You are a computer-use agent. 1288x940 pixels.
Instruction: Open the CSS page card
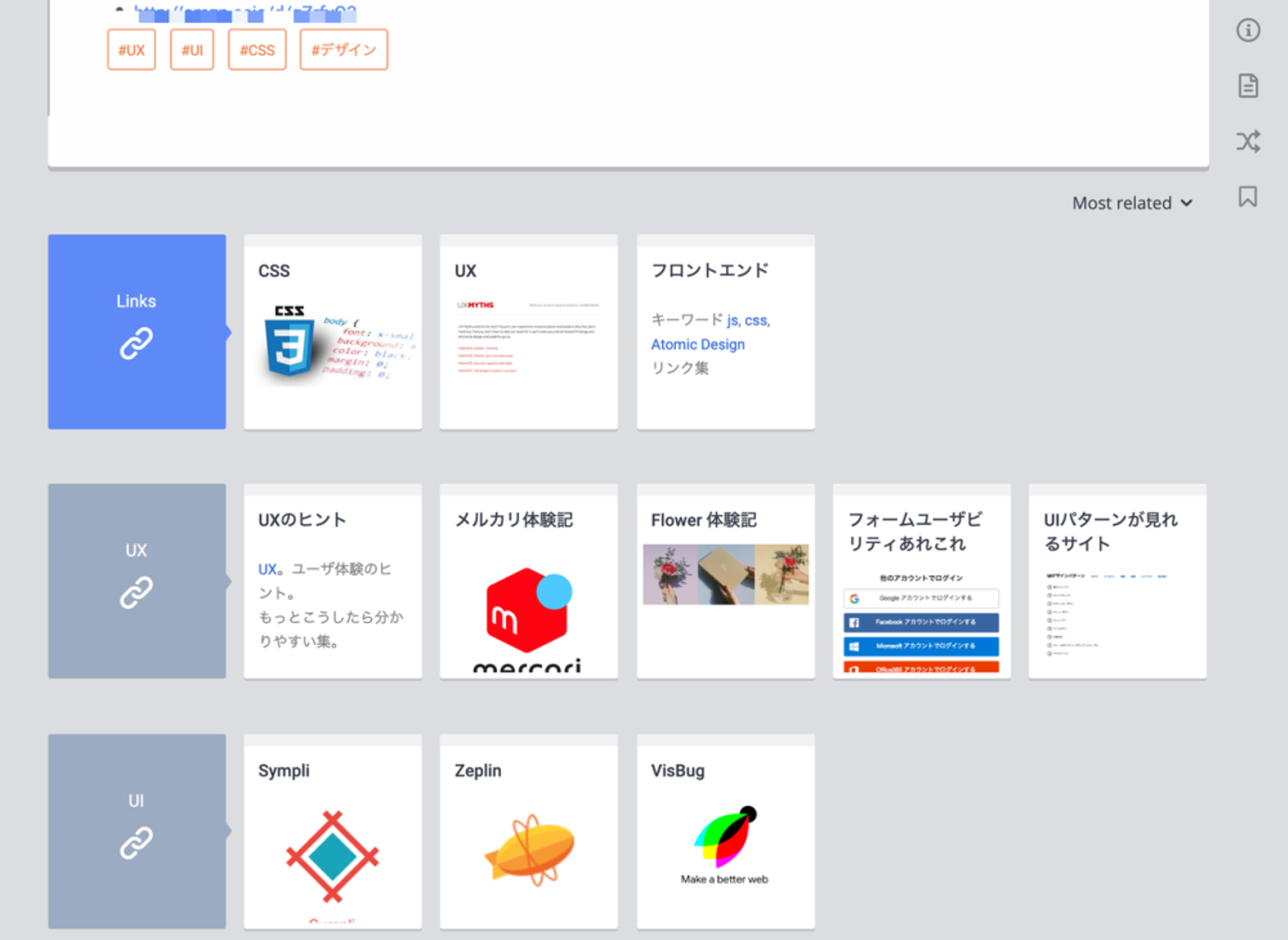333,332
